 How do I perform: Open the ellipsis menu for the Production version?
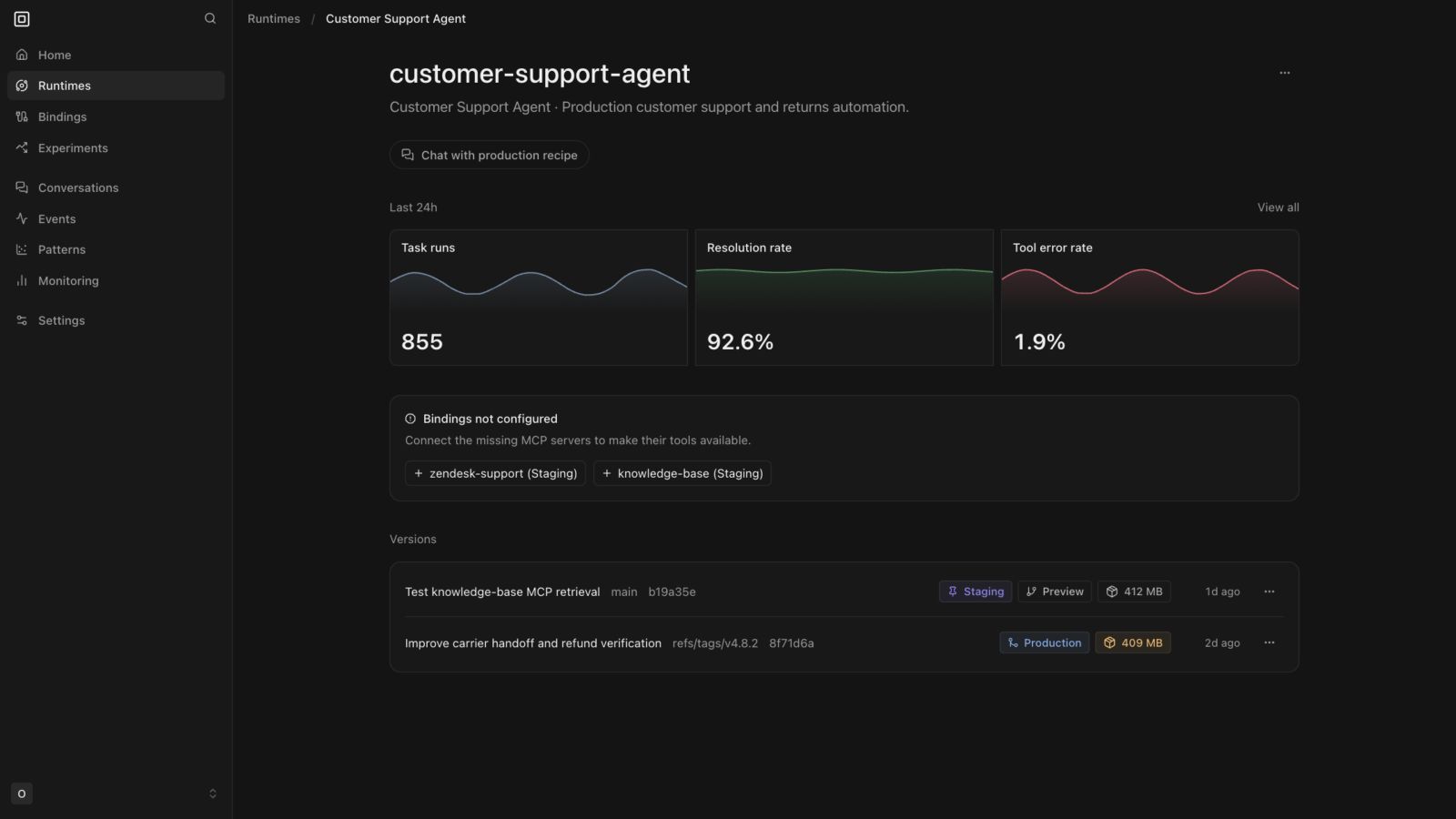coord(1269,642)
